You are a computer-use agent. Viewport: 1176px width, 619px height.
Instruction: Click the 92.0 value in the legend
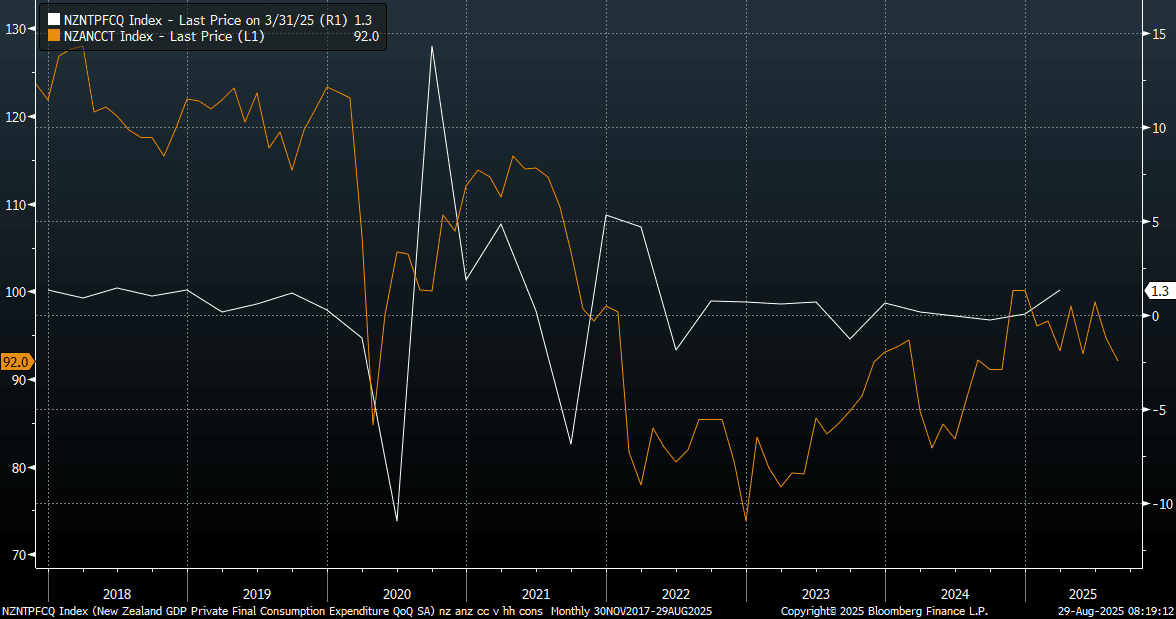point(366,36)
